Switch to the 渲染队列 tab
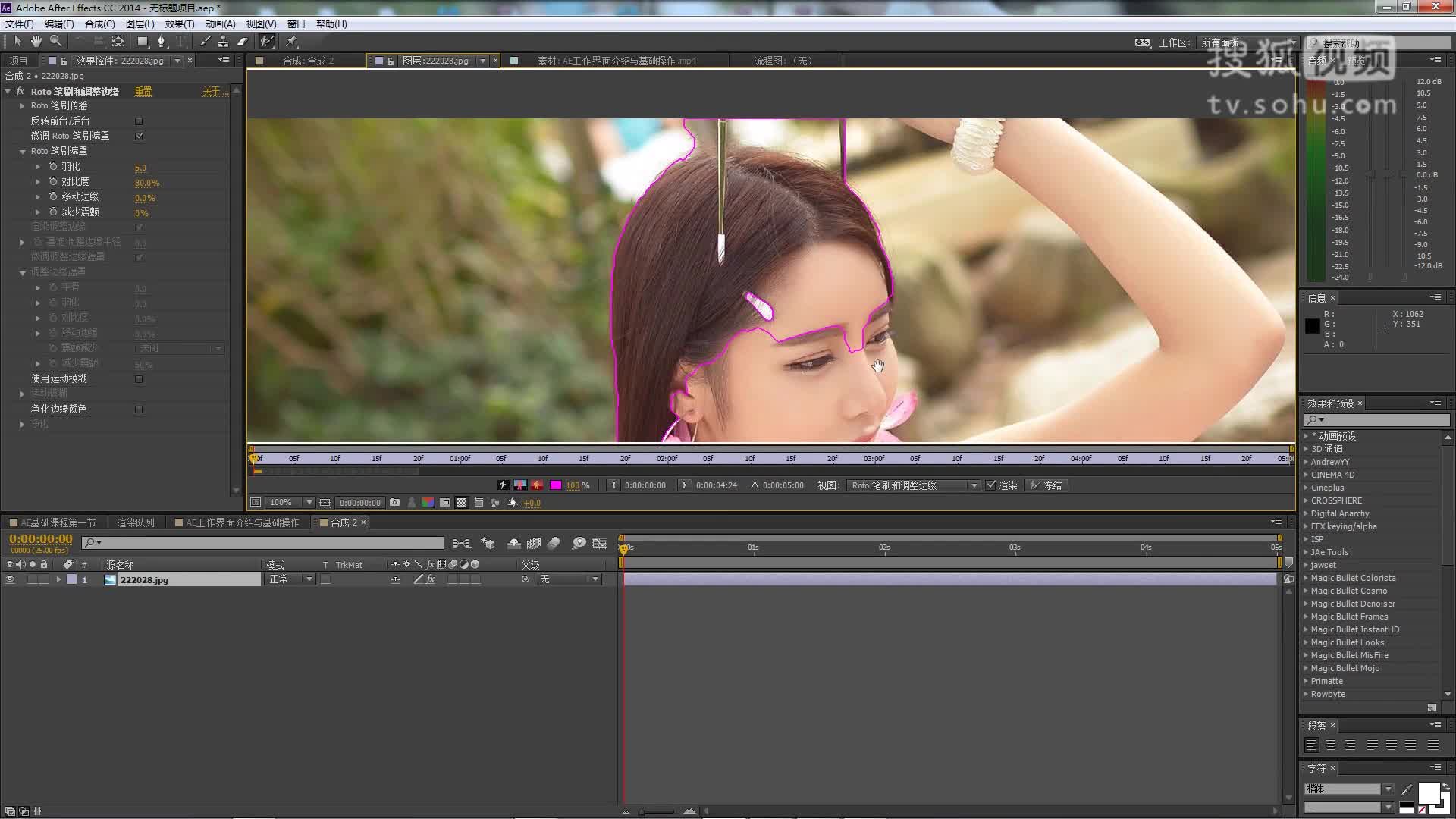 [136, 522]
